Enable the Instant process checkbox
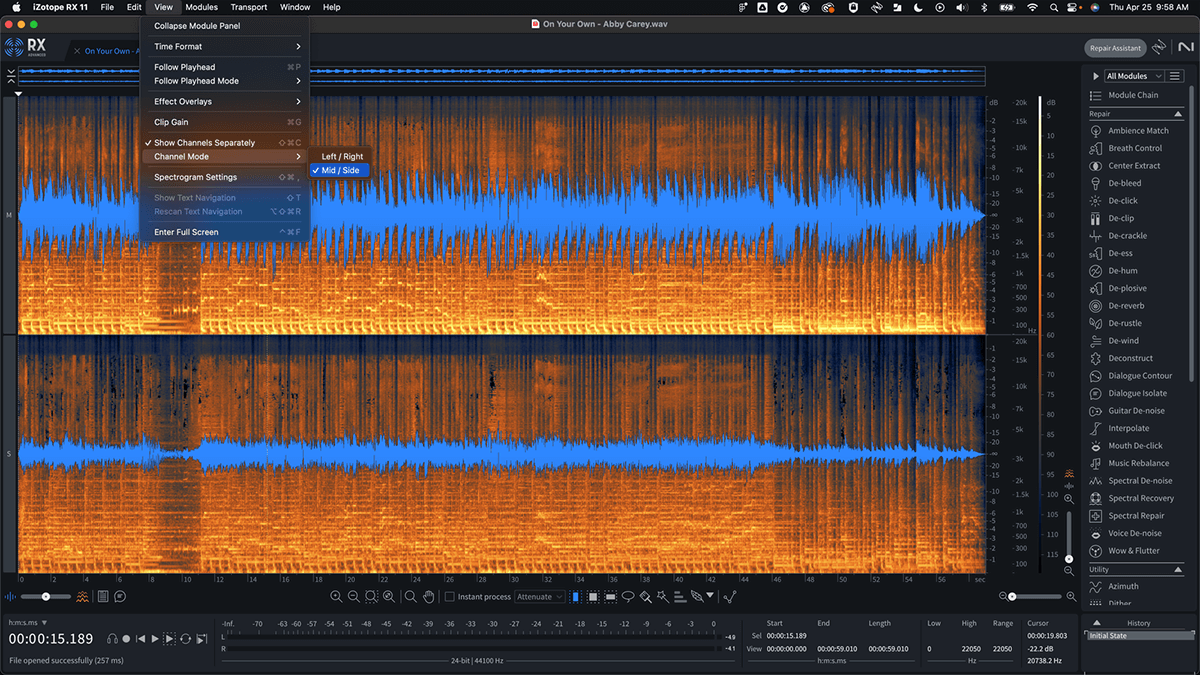1200x675 pixels. coord(449,597)
